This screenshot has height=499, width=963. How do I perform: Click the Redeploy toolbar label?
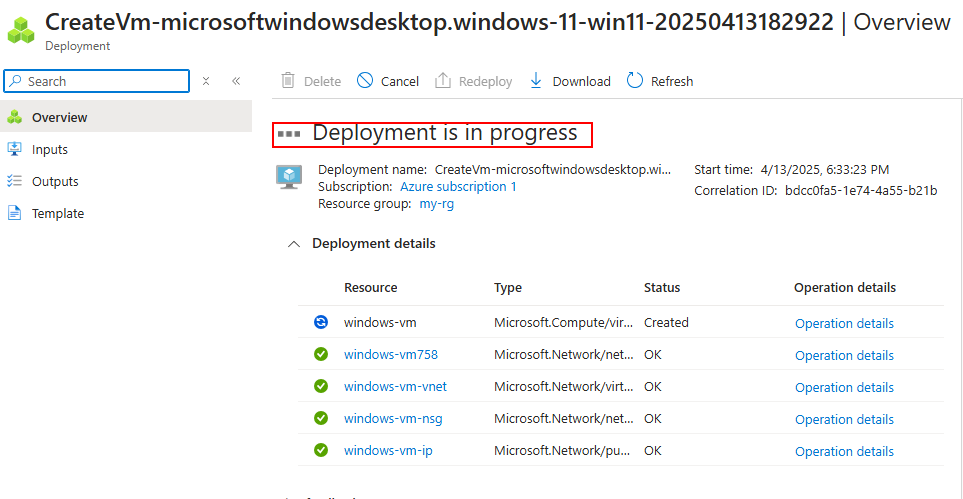(x=486, y=82)
